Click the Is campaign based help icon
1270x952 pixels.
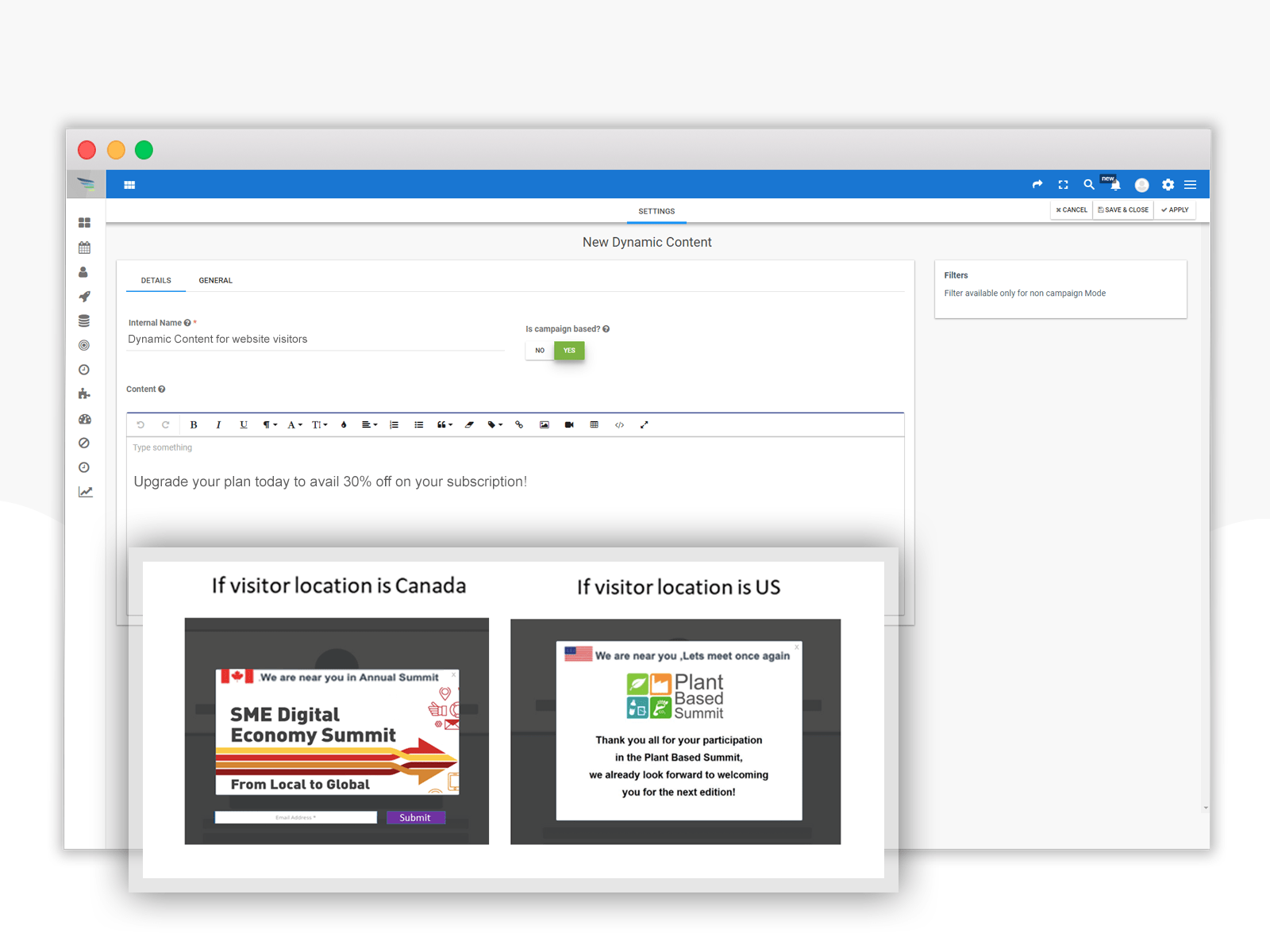click(606, 329)
